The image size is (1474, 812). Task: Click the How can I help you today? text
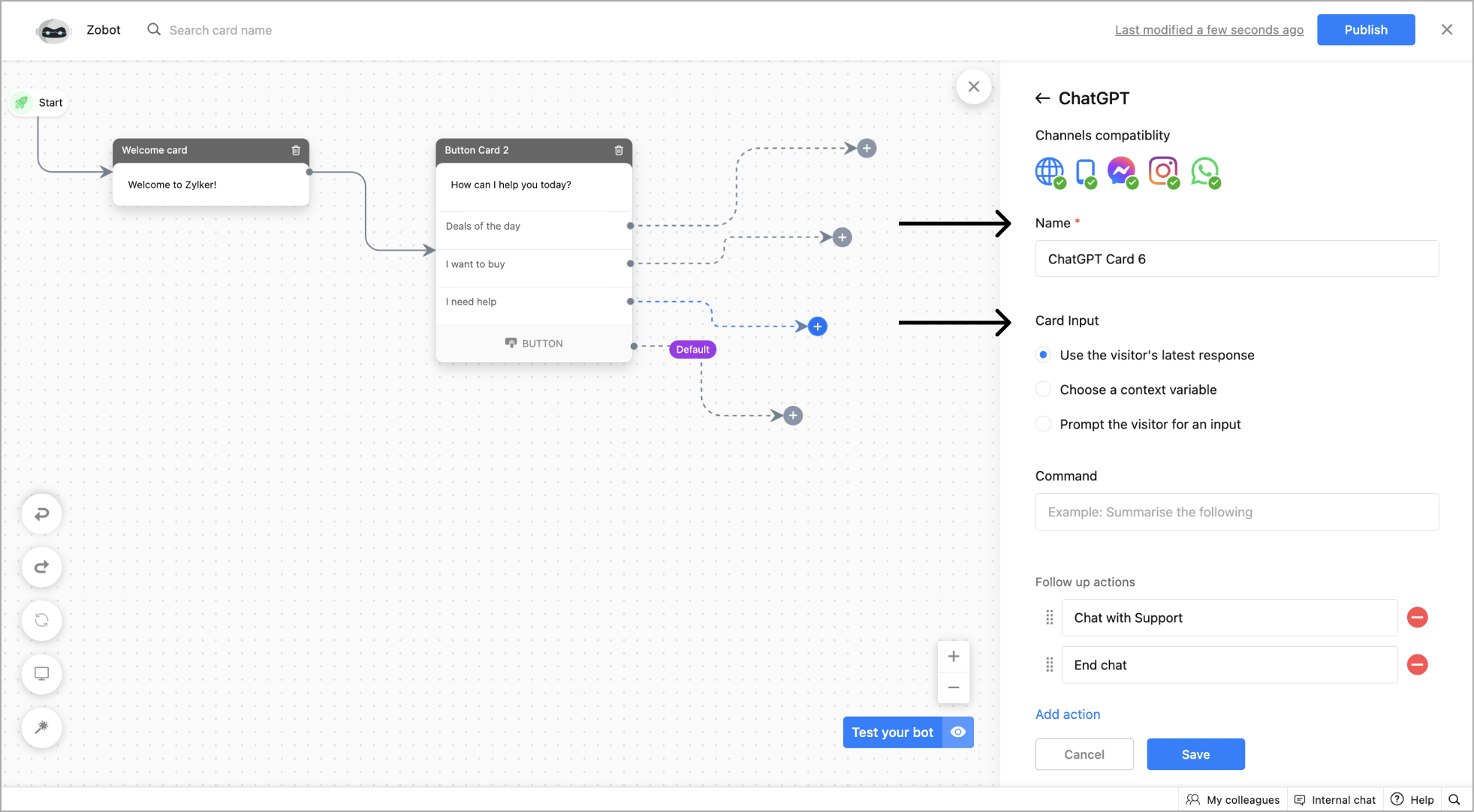pos(511,185)
